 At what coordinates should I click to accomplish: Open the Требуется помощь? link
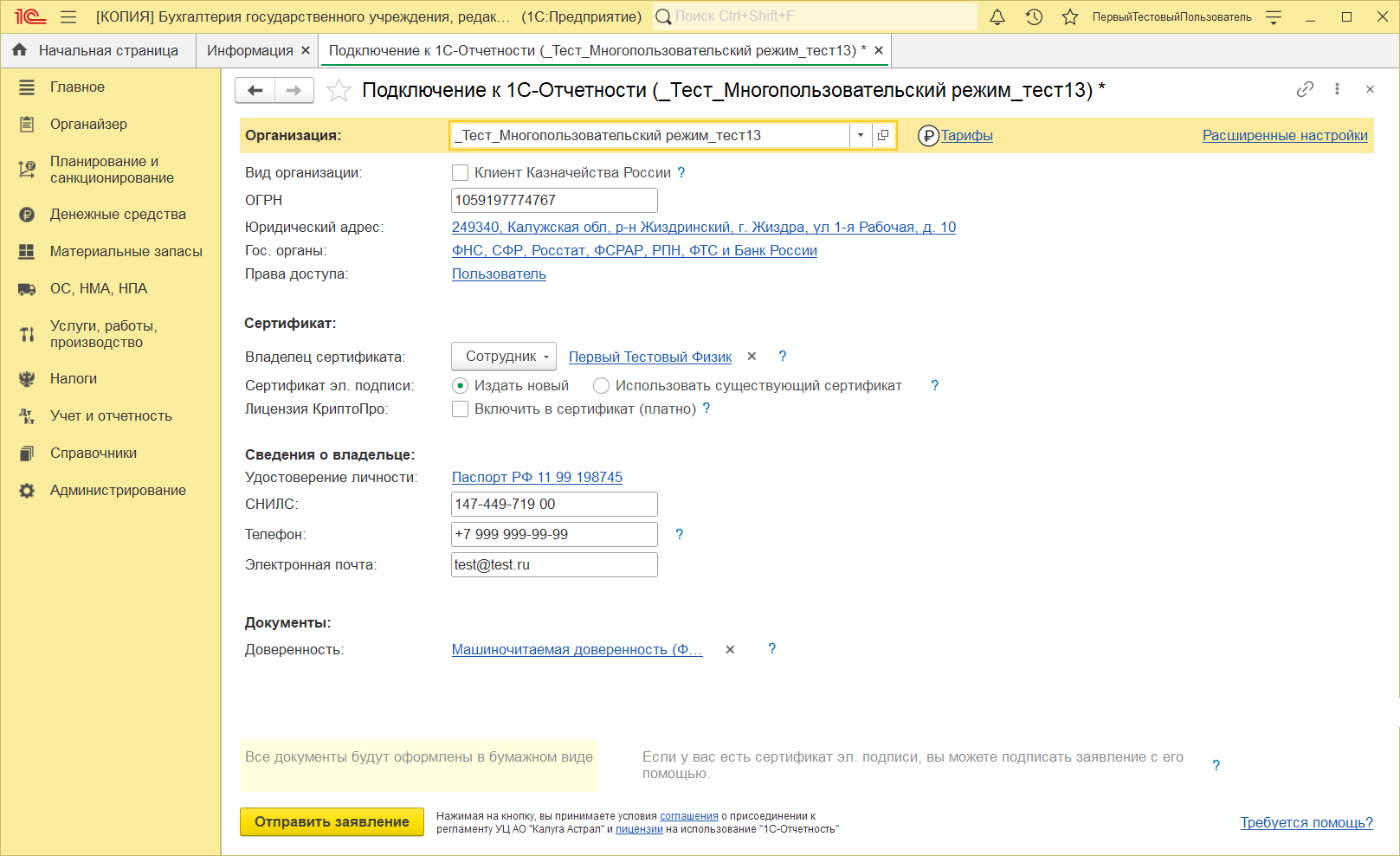tap(1306, 822)
